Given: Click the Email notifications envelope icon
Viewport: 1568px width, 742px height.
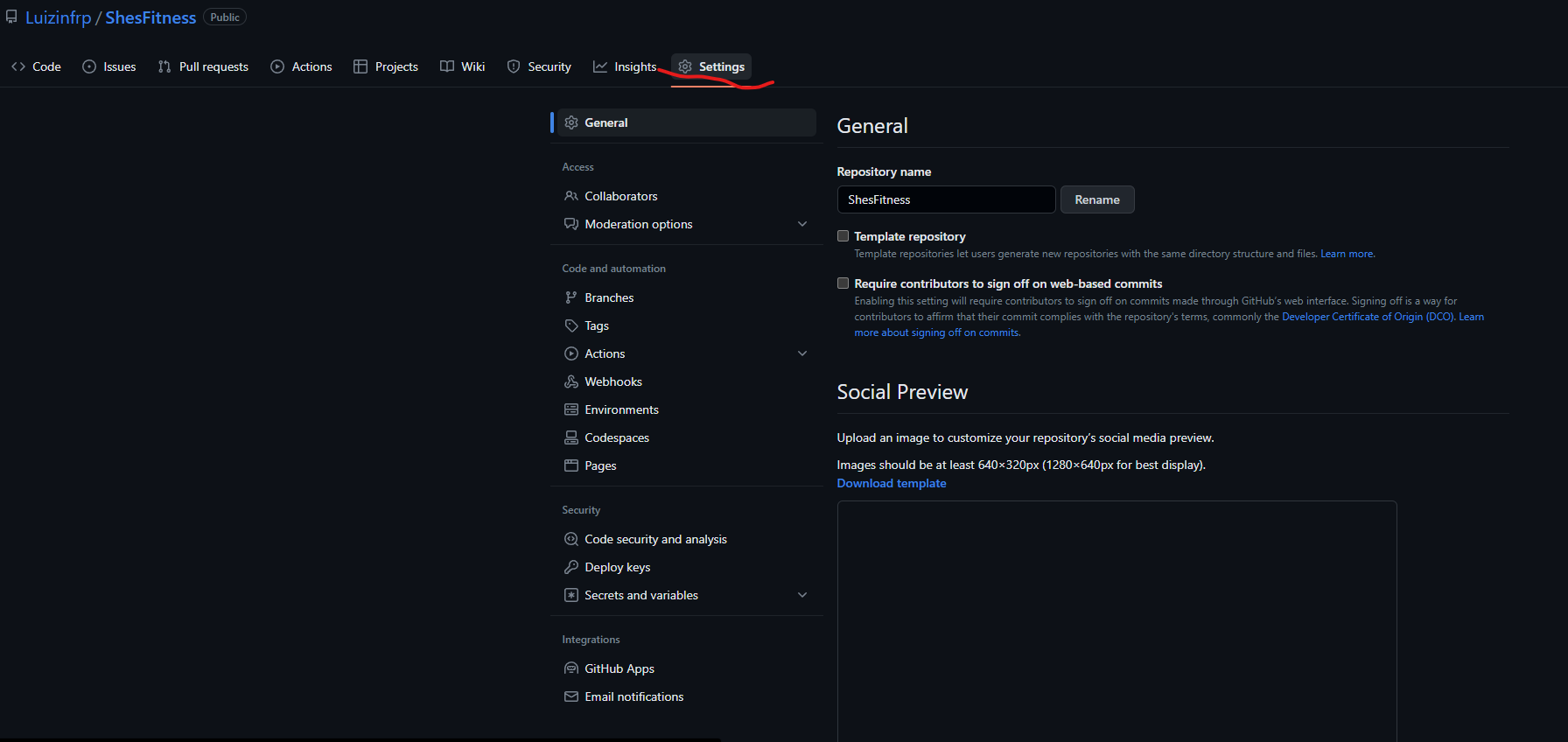Looking at the screenshot, I should point(571,696).
